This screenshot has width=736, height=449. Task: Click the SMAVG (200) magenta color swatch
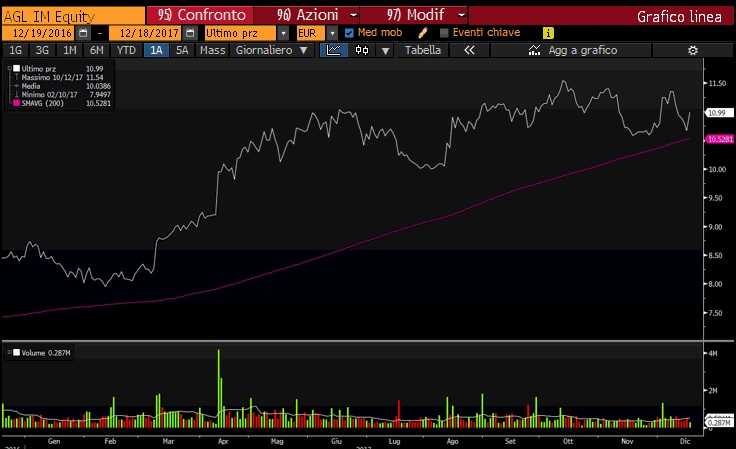[16, 103]
